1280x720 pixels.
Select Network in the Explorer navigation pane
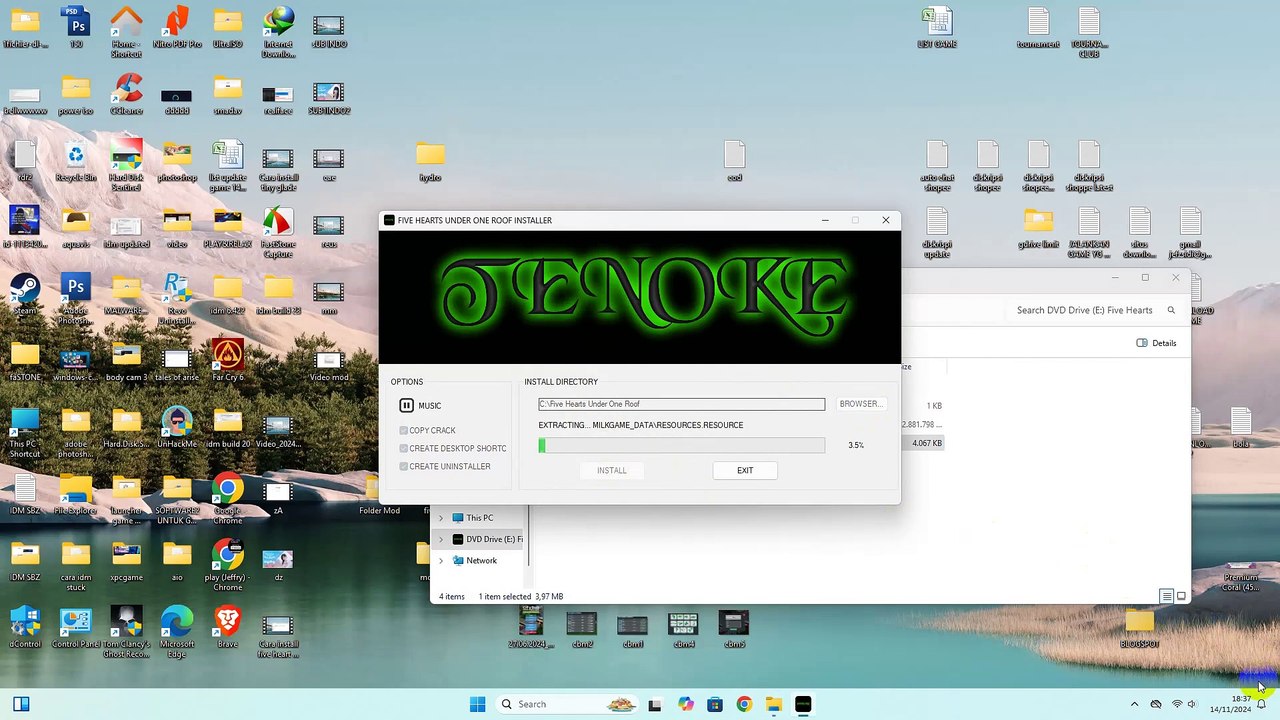481,560
